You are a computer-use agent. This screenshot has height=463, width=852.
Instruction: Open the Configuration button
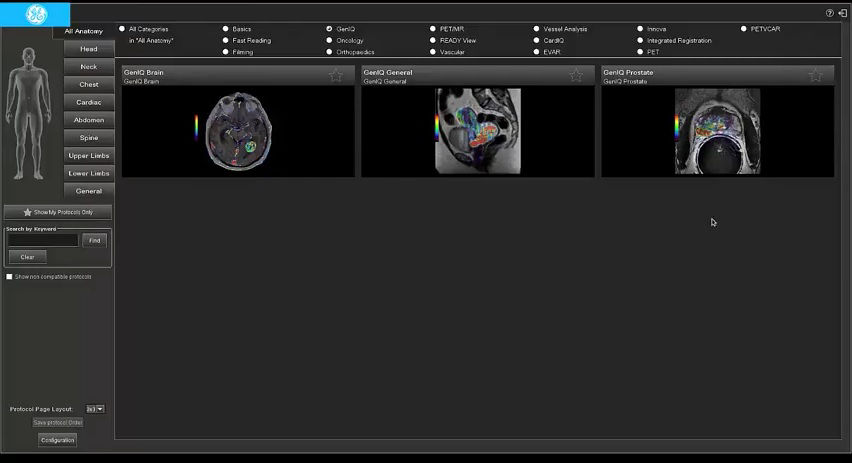coord(58,440)
